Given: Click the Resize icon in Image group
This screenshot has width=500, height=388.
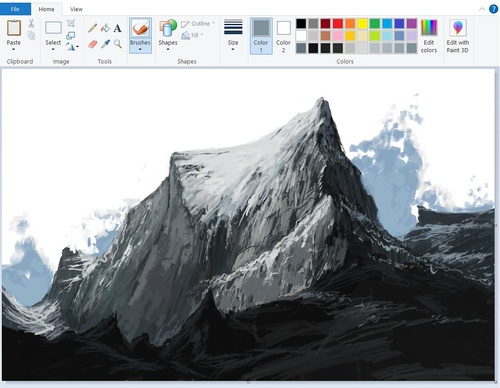Looking at the screenshot, I should coord(71,35).
